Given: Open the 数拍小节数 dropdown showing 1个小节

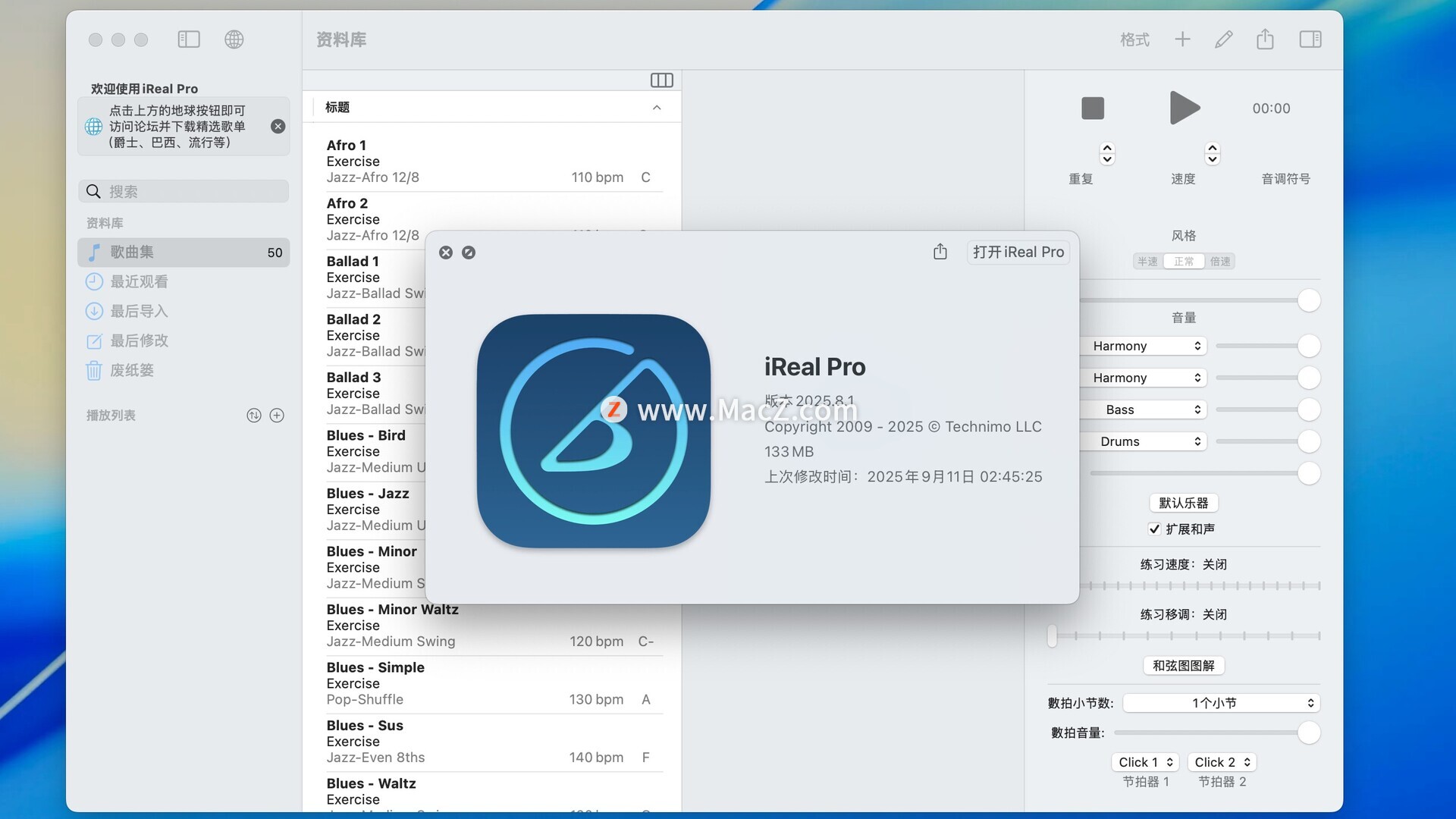Looking at the screenshot, I should click(1222, 703).
